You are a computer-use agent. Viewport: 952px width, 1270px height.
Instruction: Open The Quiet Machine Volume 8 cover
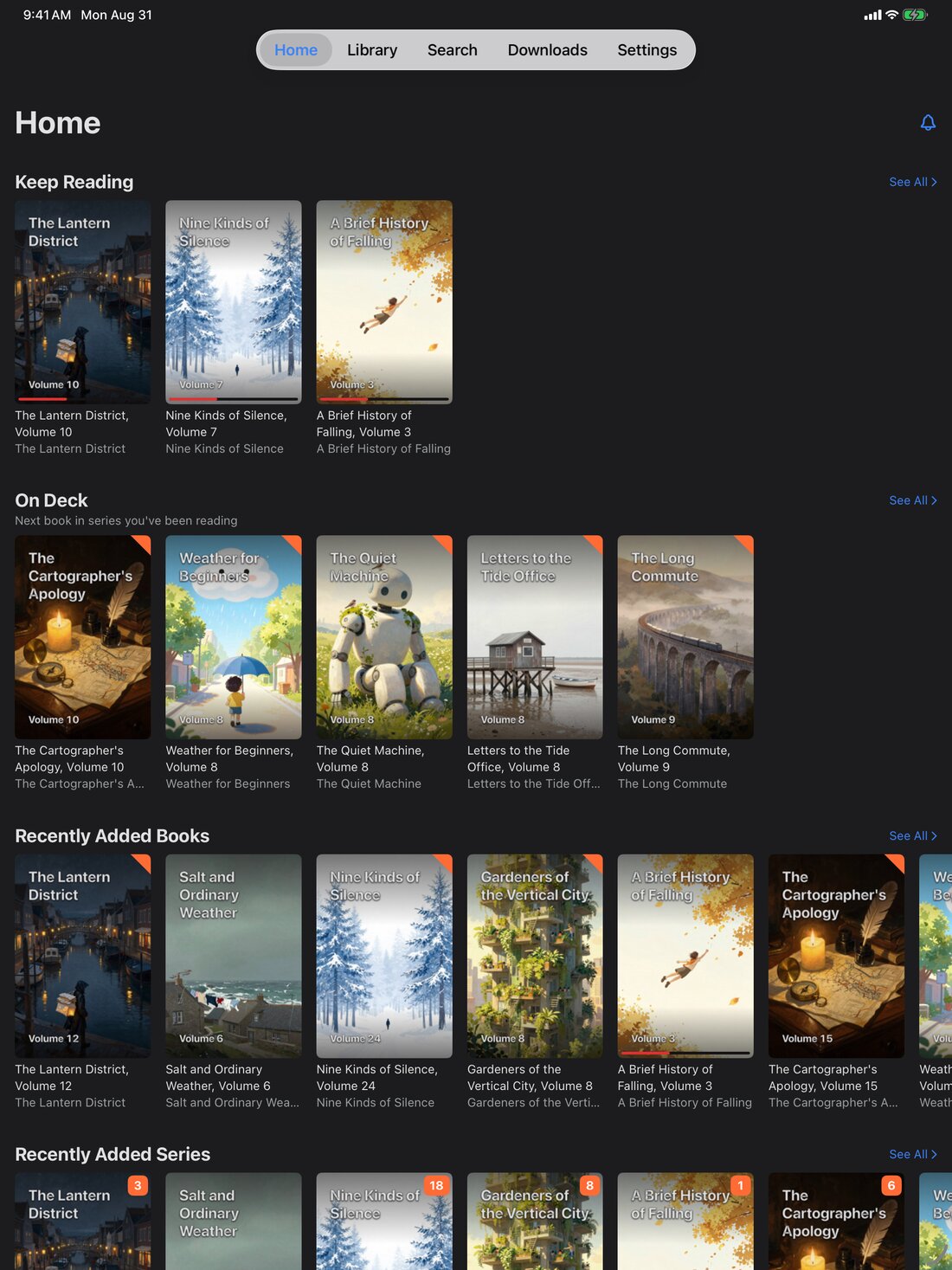(384, 637)
